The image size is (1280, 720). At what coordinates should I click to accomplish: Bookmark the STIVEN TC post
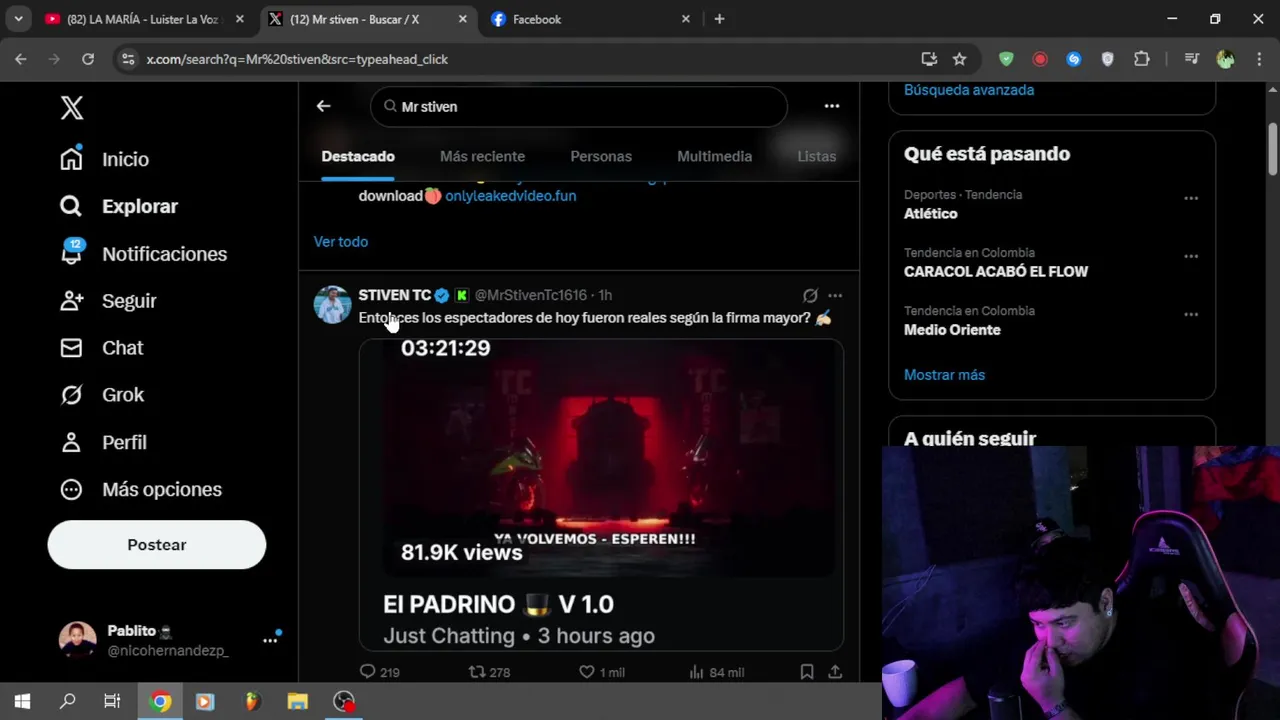(x=807, y=672)
